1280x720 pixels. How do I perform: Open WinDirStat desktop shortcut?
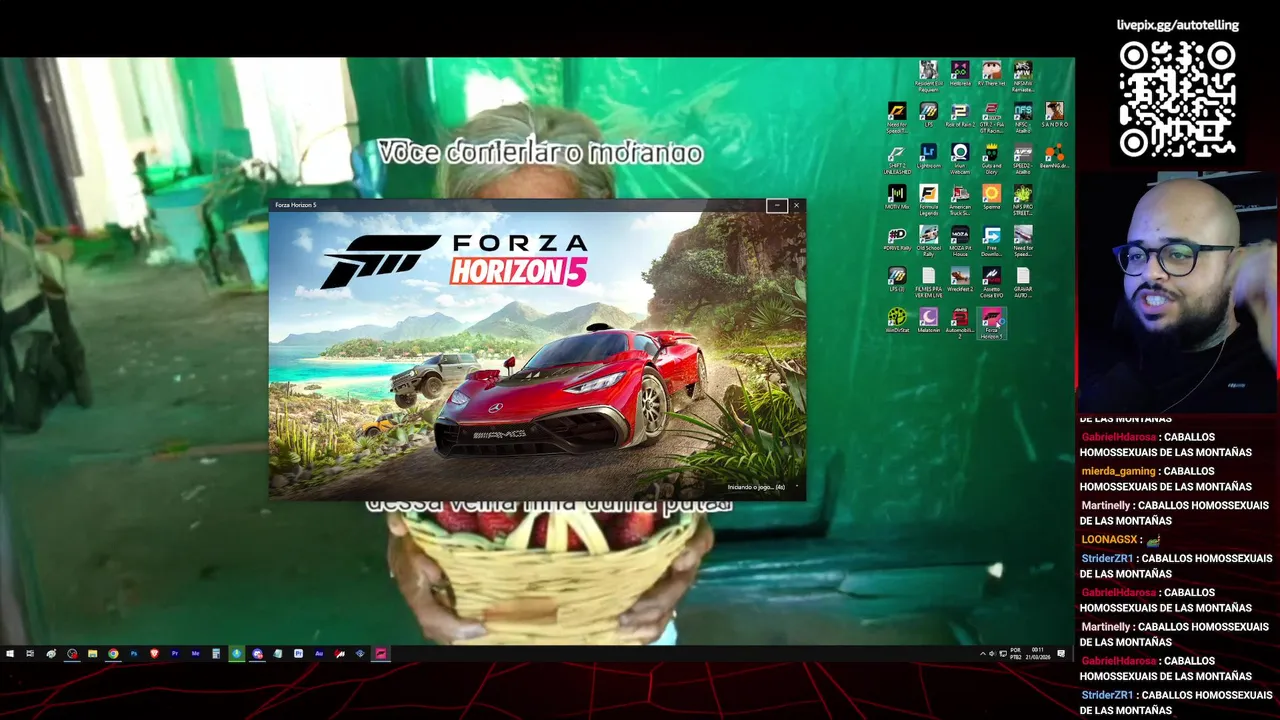pos(897,322)
